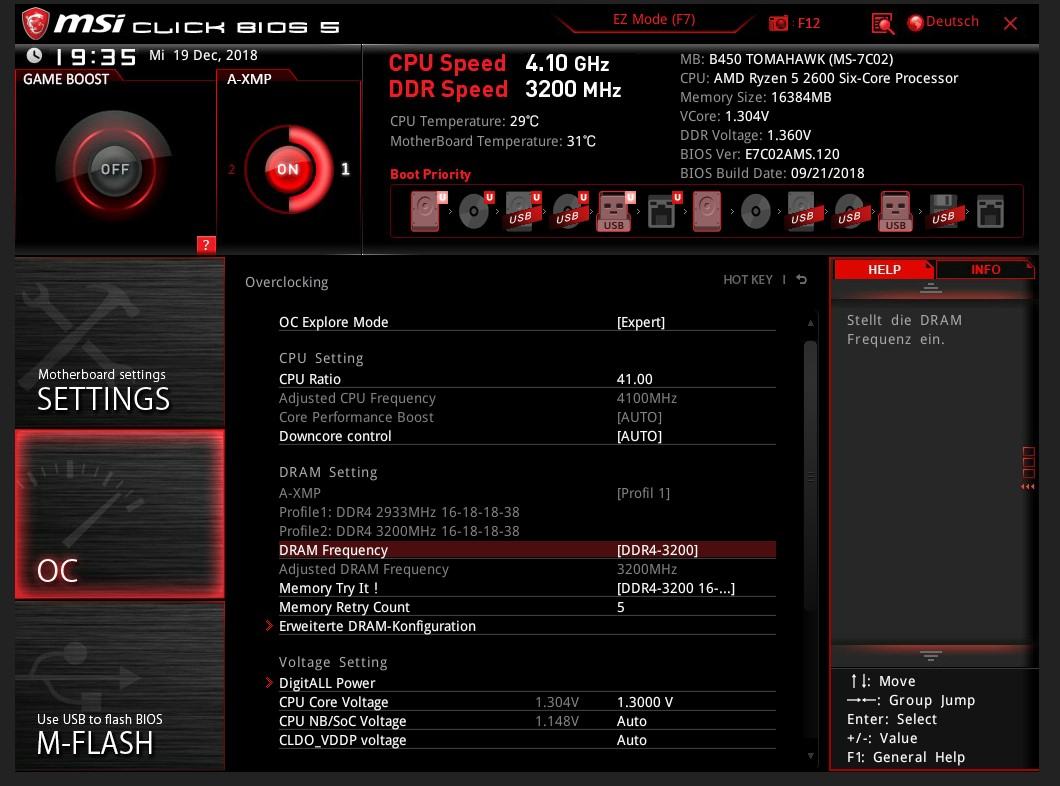Select the legacy USB hard disk boot icon
1060x786 pixels.
[x=802, y=212]
